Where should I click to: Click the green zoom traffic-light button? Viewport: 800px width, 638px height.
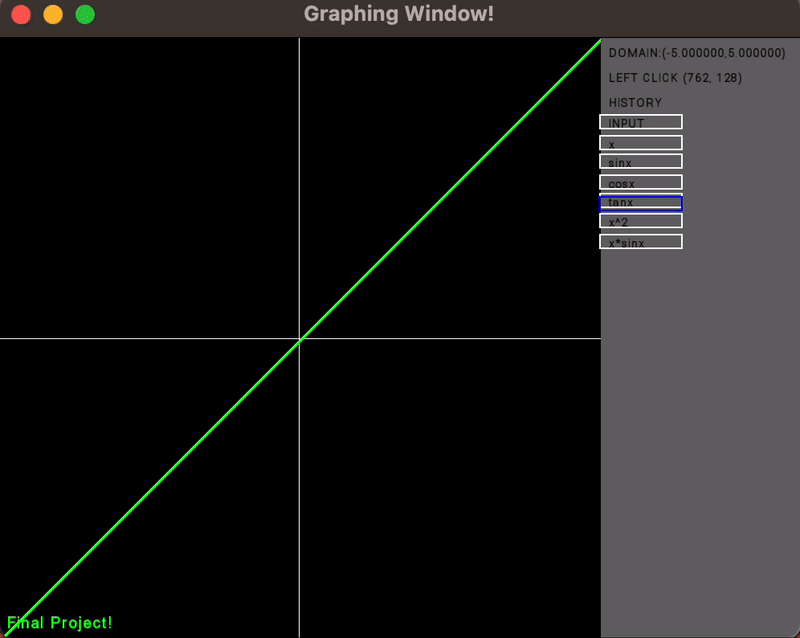[x=84, y=15]
